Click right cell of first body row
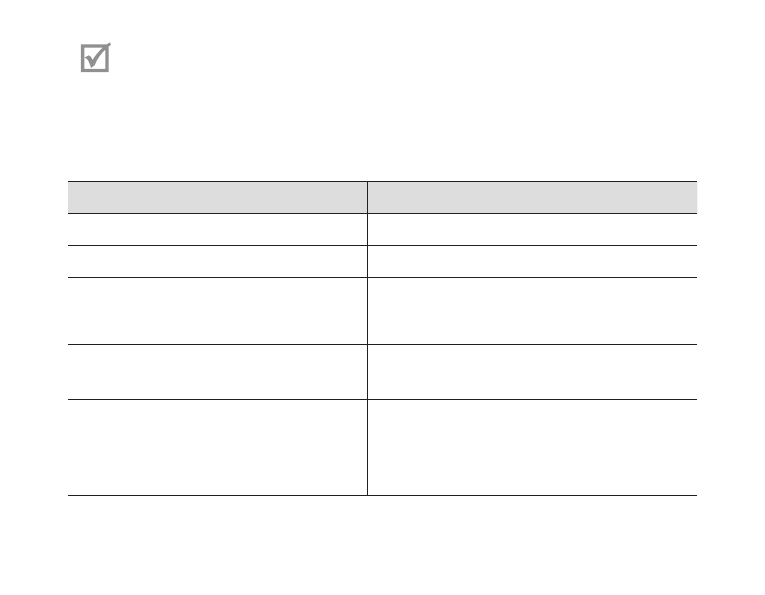This screenshot has width=765, height=595. coord(532,230)
